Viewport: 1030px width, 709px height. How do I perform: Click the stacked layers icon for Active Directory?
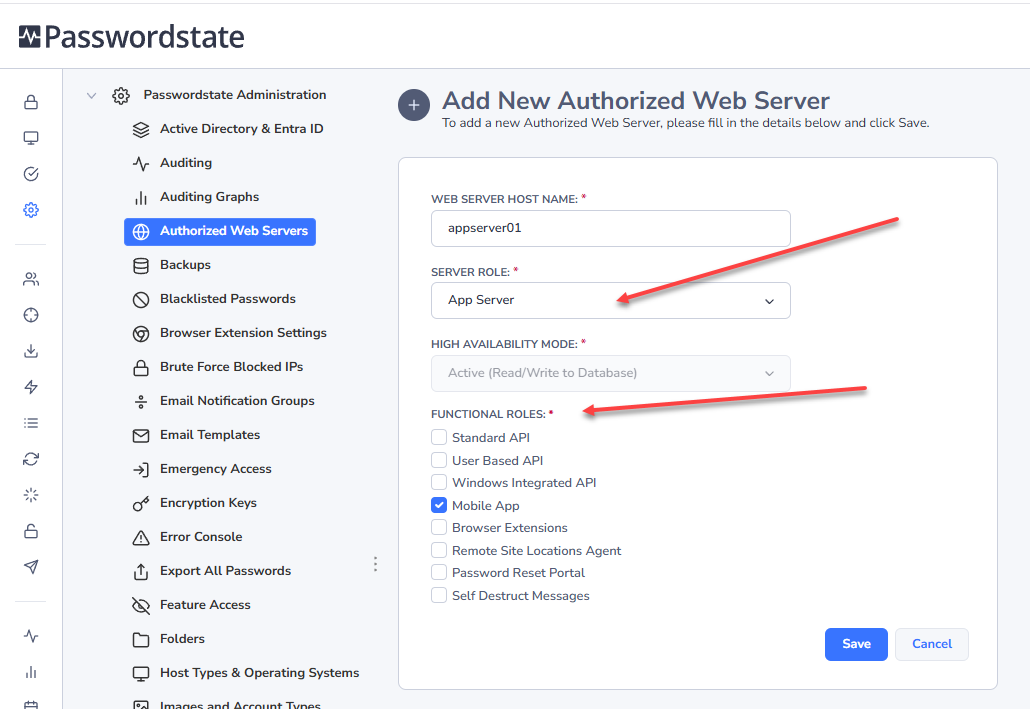tap(141, 129)
